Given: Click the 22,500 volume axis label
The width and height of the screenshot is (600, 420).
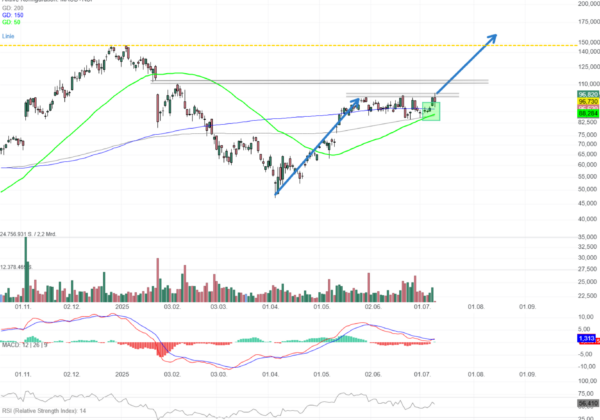Looking at the screenshot, I should [x=589, y=296].
